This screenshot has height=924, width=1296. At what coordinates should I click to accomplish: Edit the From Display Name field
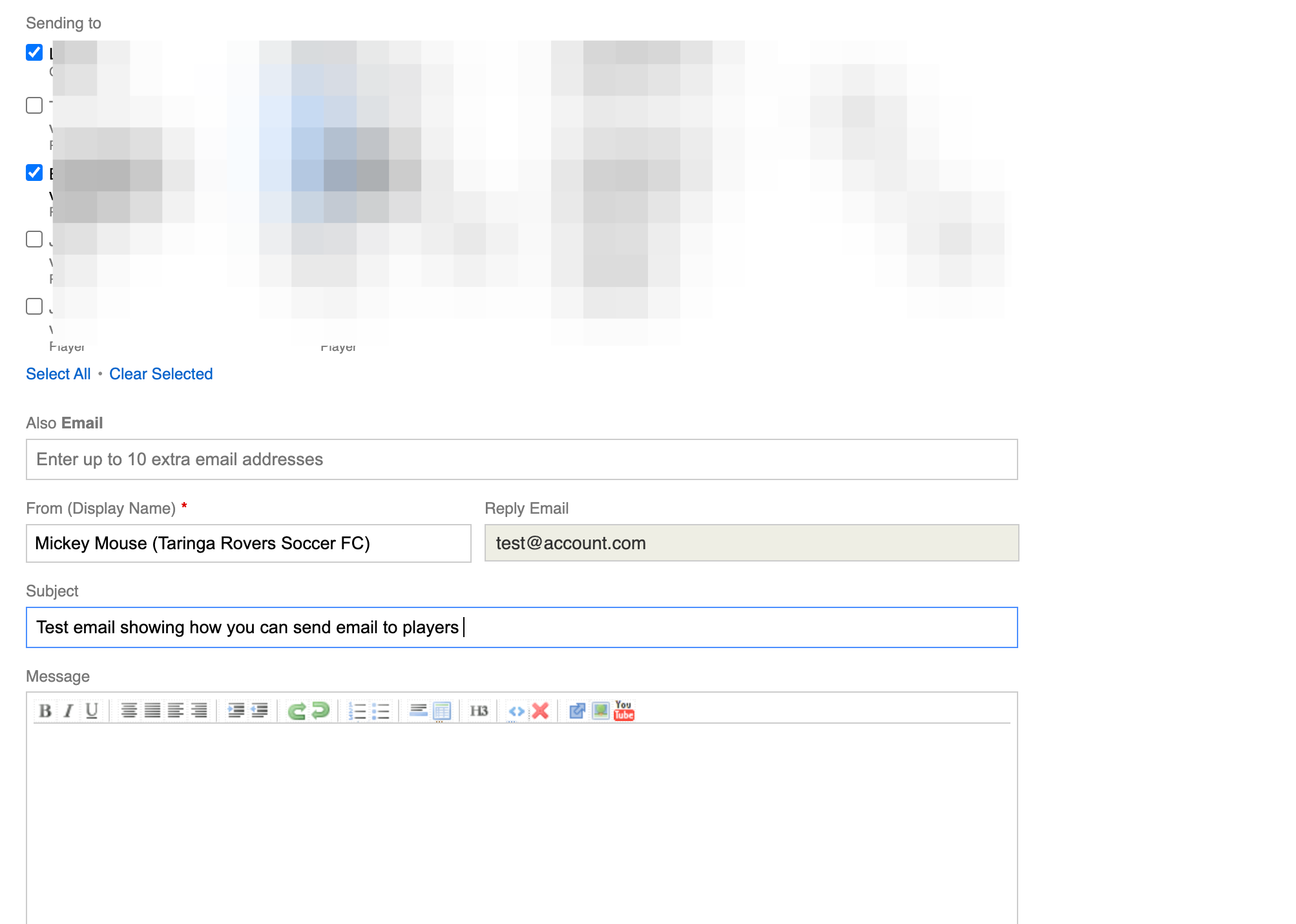[x=249, y=543]
